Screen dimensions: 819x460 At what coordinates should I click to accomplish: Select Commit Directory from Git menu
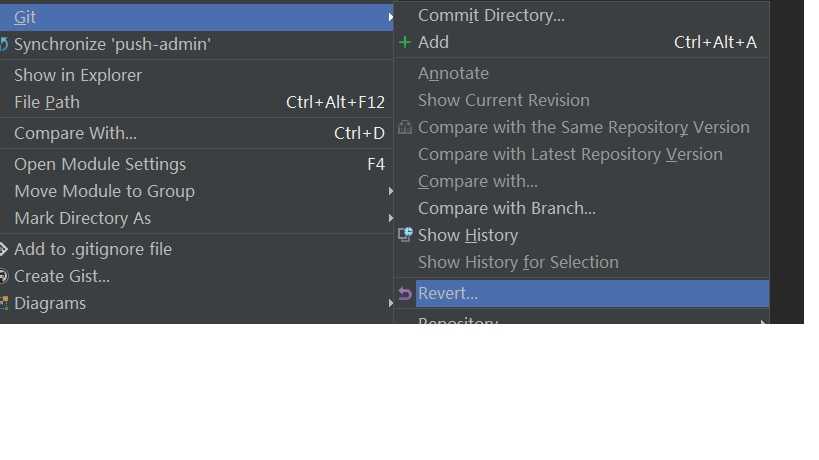click(x=491, y=15)
